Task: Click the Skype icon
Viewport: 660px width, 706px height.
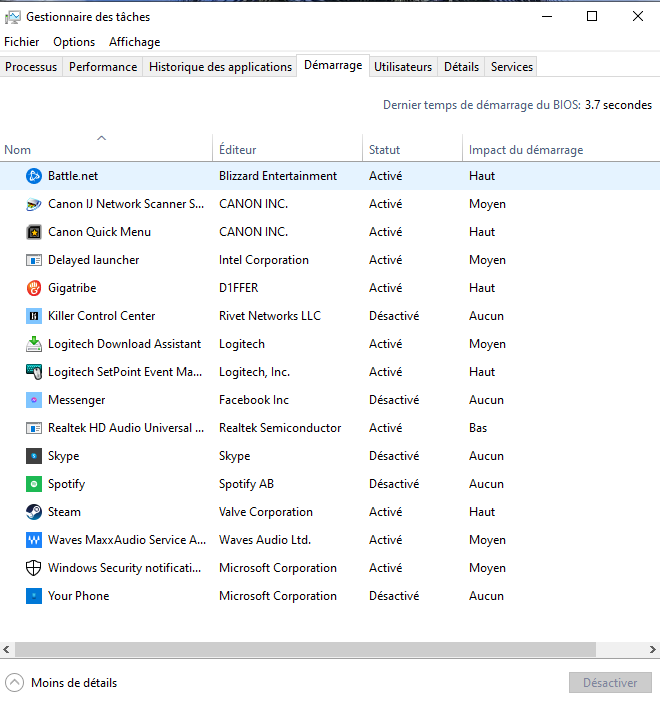Action: pos(34,456)
